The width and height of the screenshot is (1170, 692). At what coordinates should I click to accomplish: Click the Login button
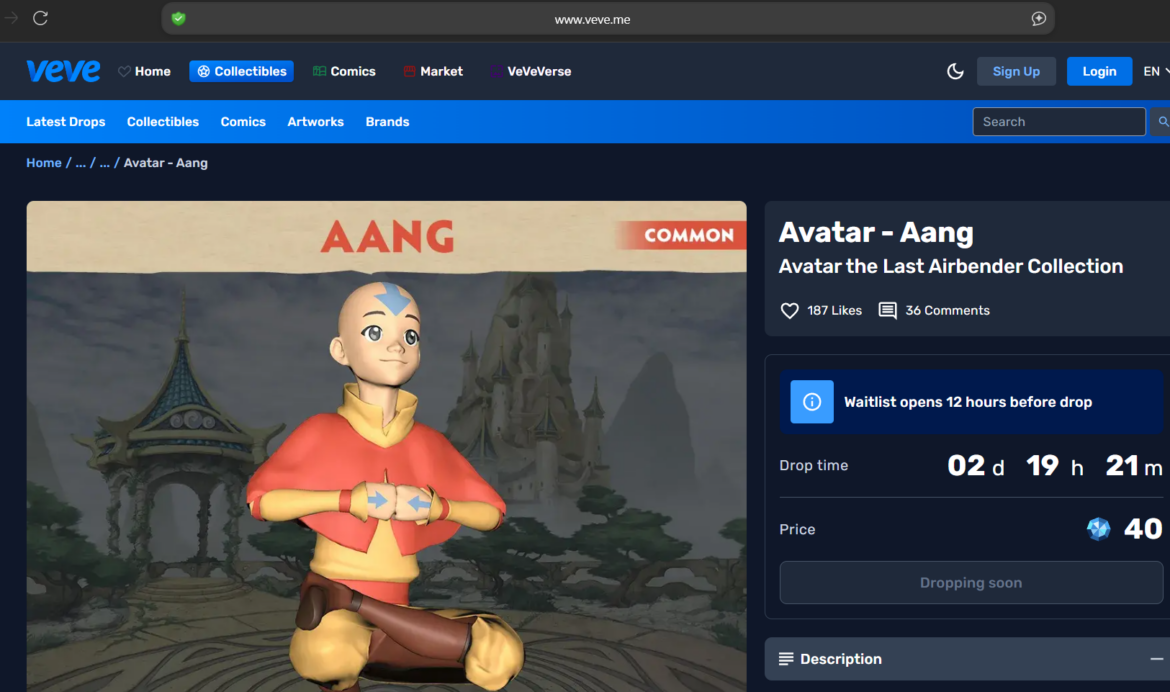(x=1099, y=71)
